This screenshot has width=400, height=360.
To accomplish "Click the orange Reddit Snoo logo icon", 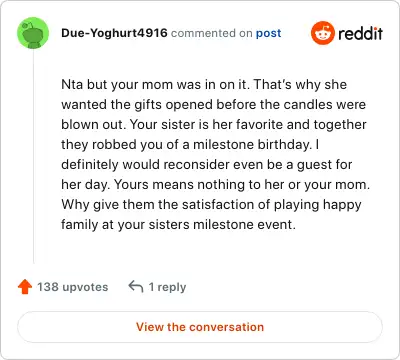I will tap(322, 33).
